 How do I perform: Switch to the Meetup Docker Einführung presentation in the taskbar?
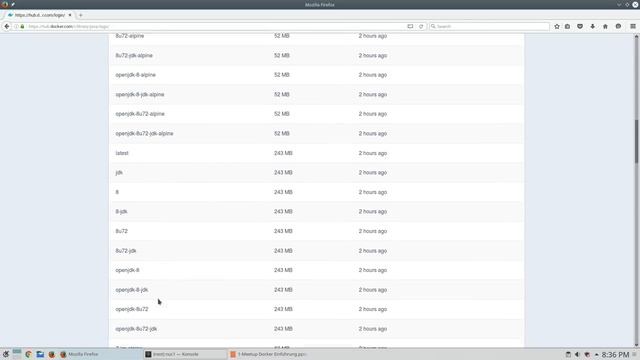click(x=269, y=354)
